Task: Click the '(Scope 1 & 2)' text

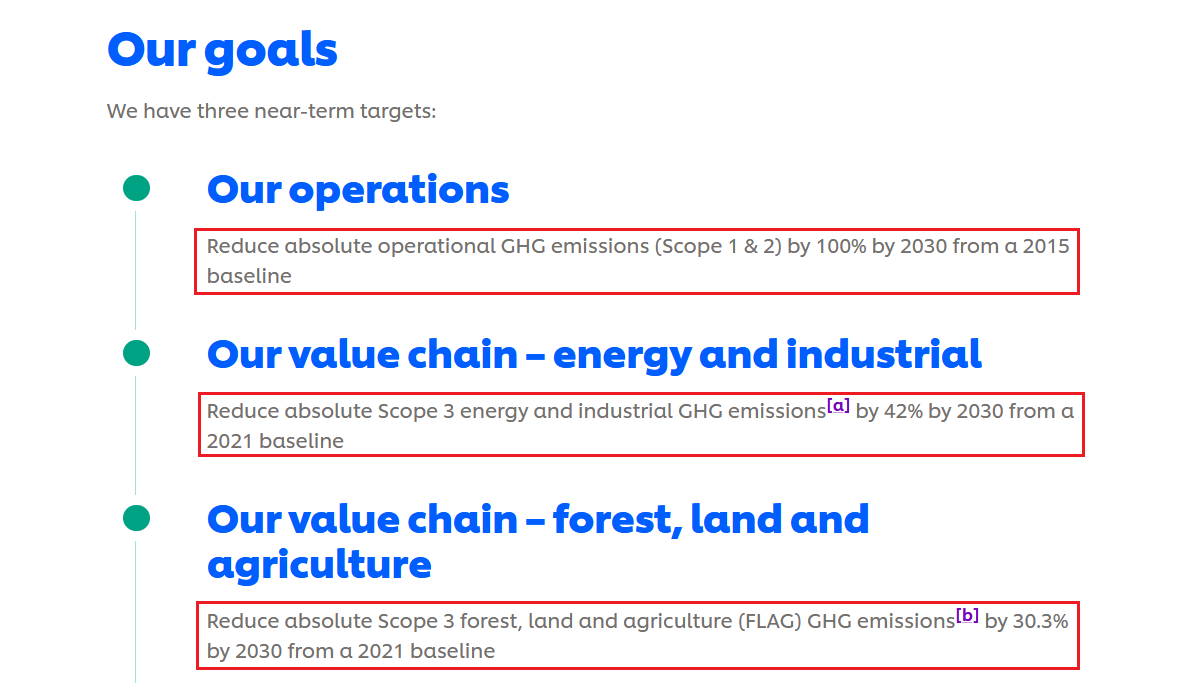Action: 717,246
